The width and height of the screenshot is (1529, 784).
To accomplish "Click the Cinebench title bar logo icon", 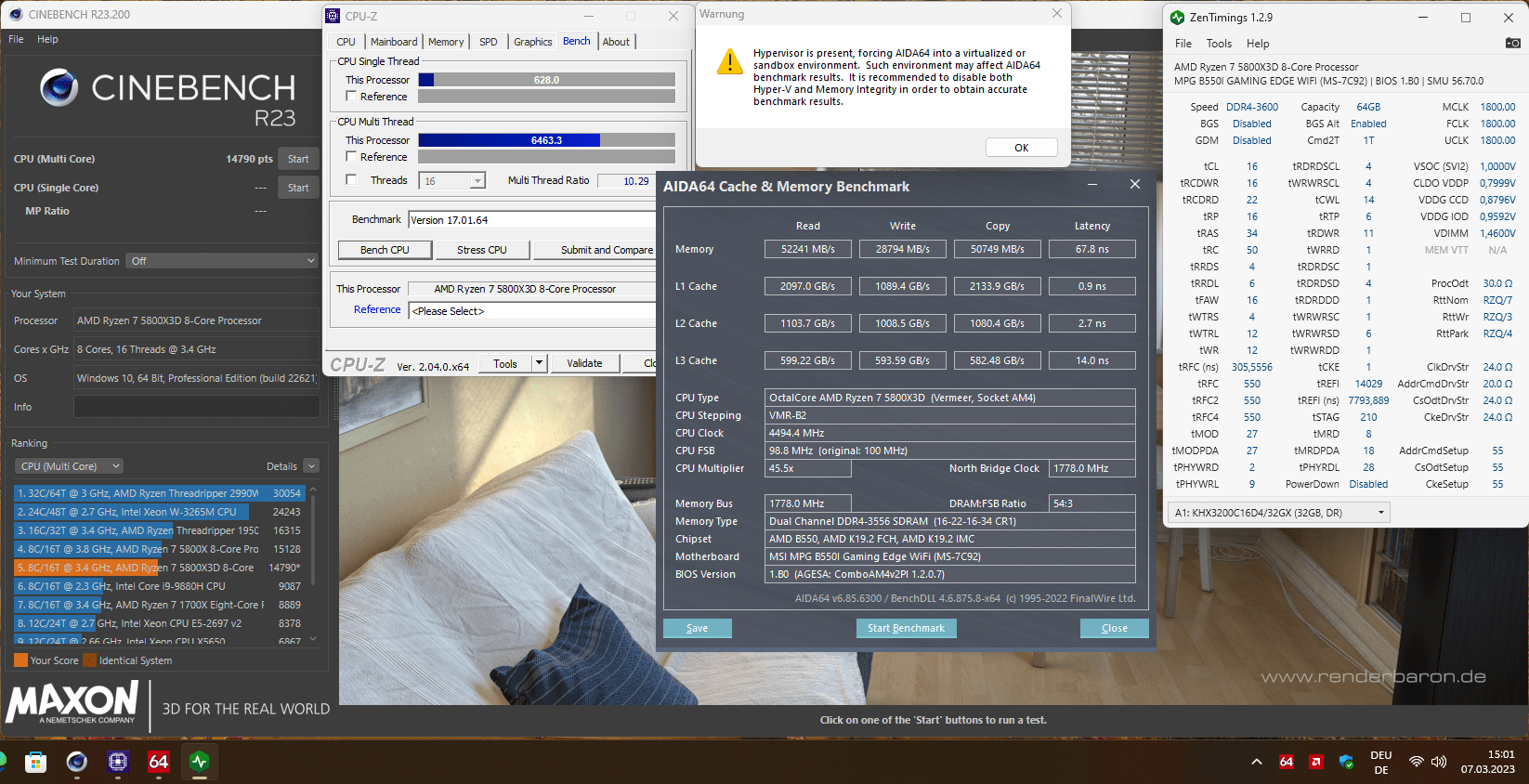I will point(15,14).
